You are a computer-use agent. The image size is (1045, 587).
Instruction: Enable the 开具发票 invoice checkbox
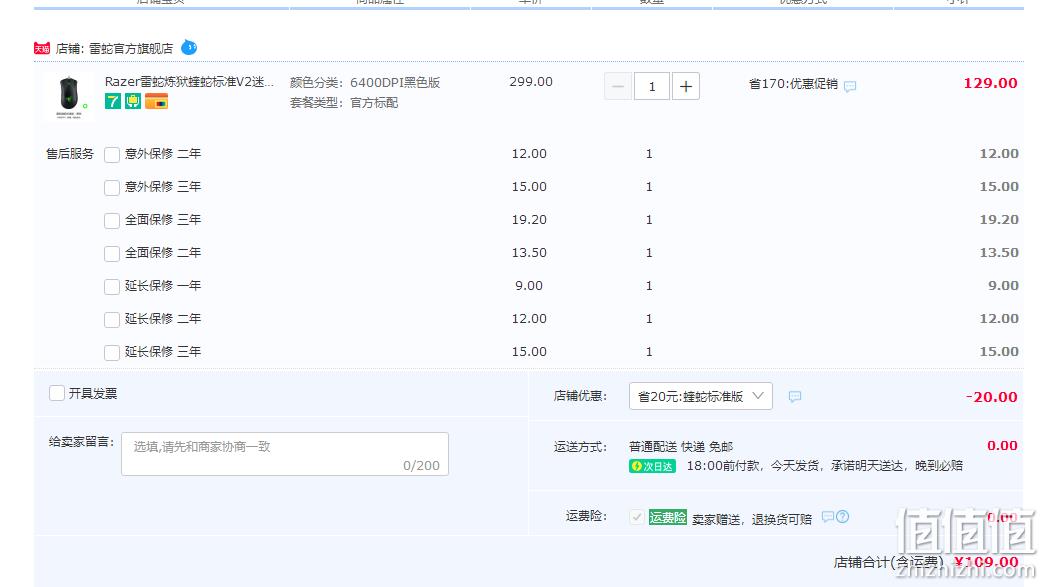[x=57, y=393]
